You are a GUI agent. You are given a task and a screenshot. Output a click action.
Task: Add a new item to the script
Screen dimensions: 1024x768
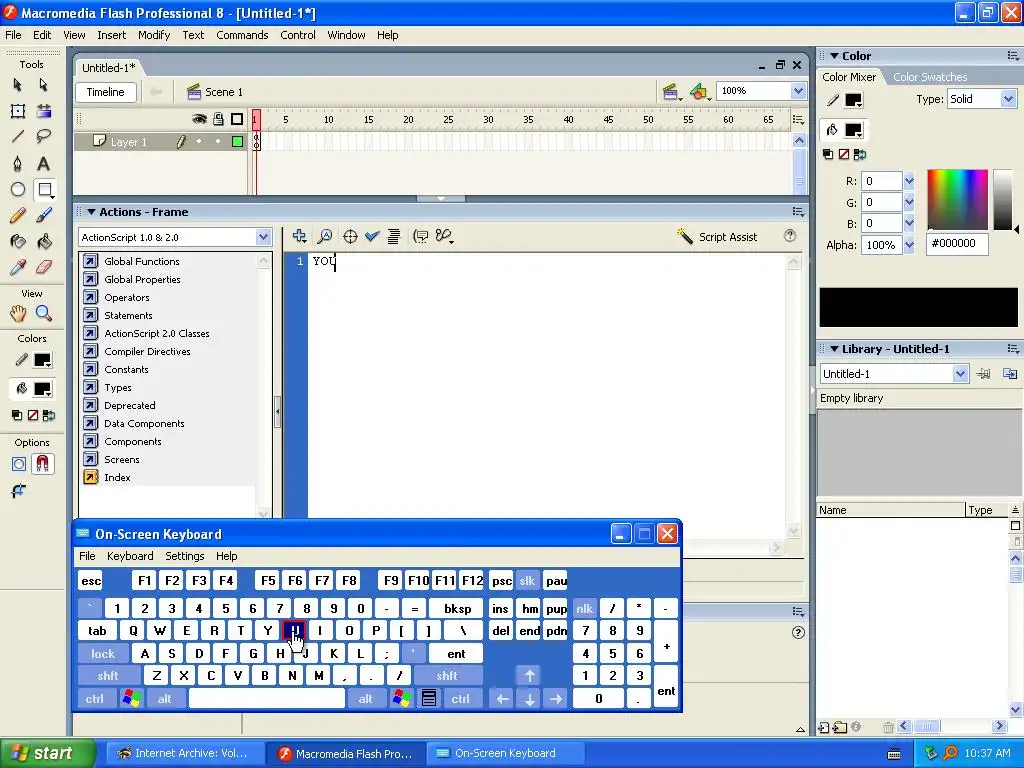tap(299, 236)
